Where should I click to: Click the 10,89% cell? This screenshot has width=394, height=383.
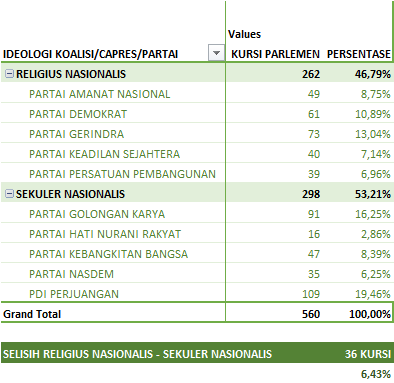373,114
